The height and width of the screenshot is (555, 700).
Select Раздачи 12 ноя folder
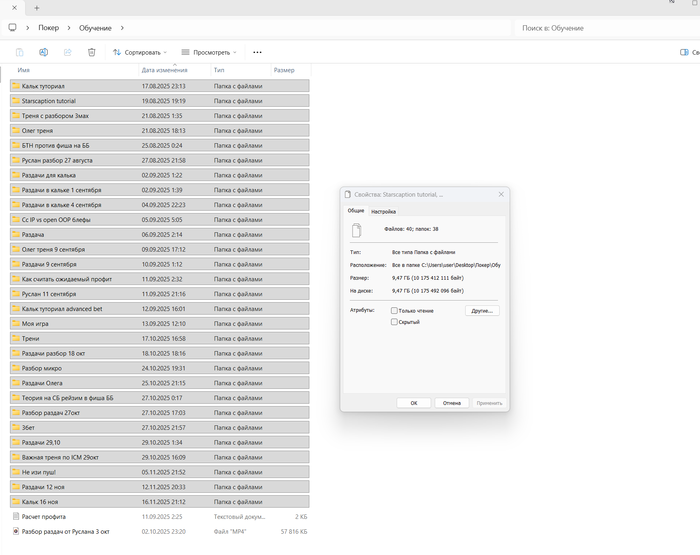coord(159,487)
